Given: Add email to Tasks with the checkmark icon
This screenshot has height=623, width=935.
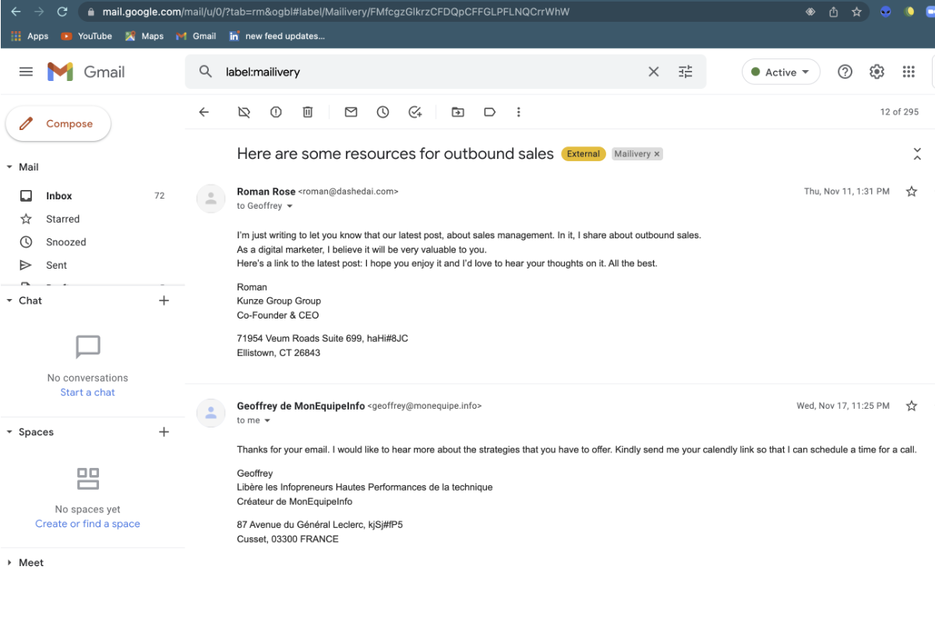Looking at the screenshot, I should point(415,112).
